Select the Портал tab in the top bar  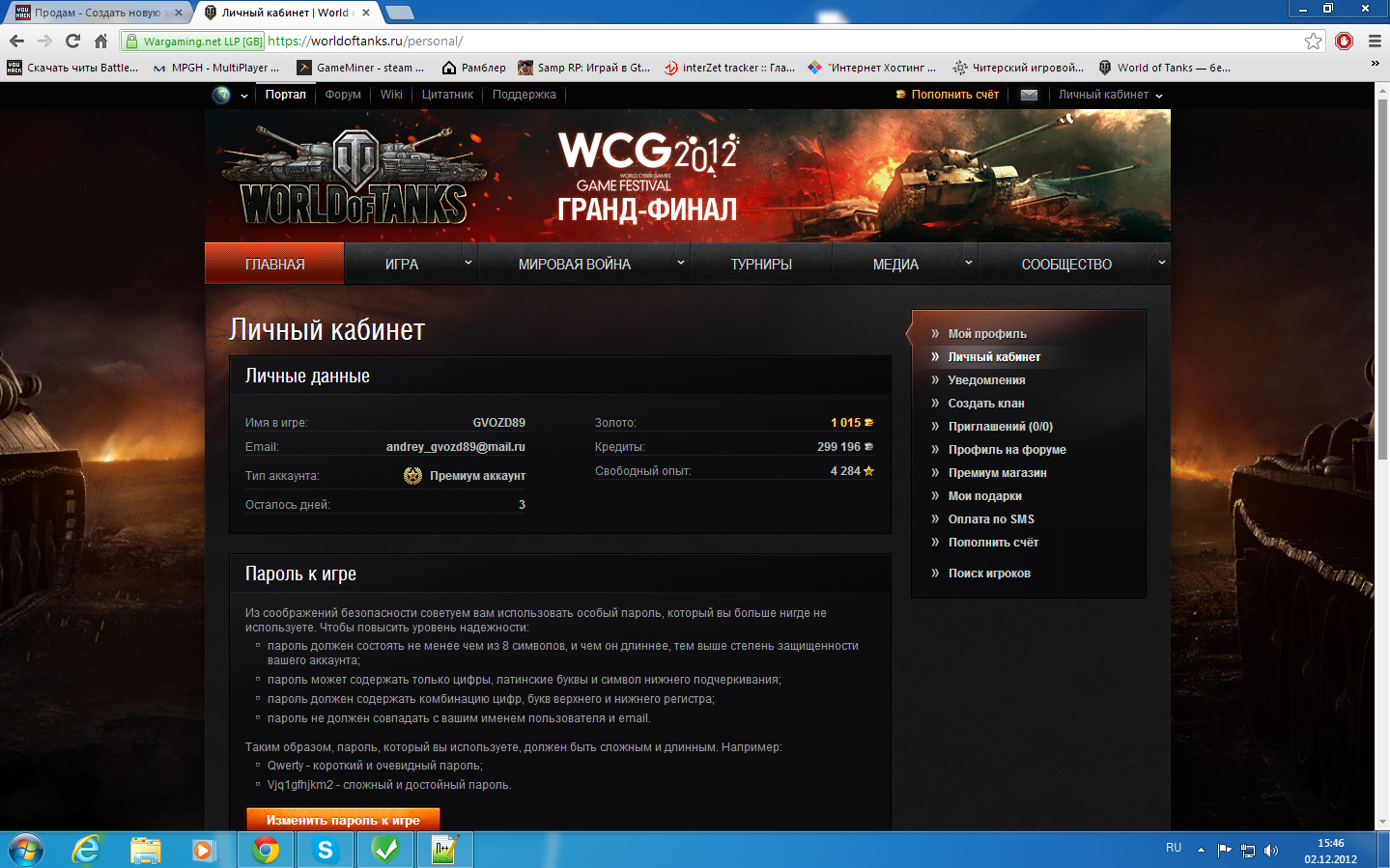286,95
